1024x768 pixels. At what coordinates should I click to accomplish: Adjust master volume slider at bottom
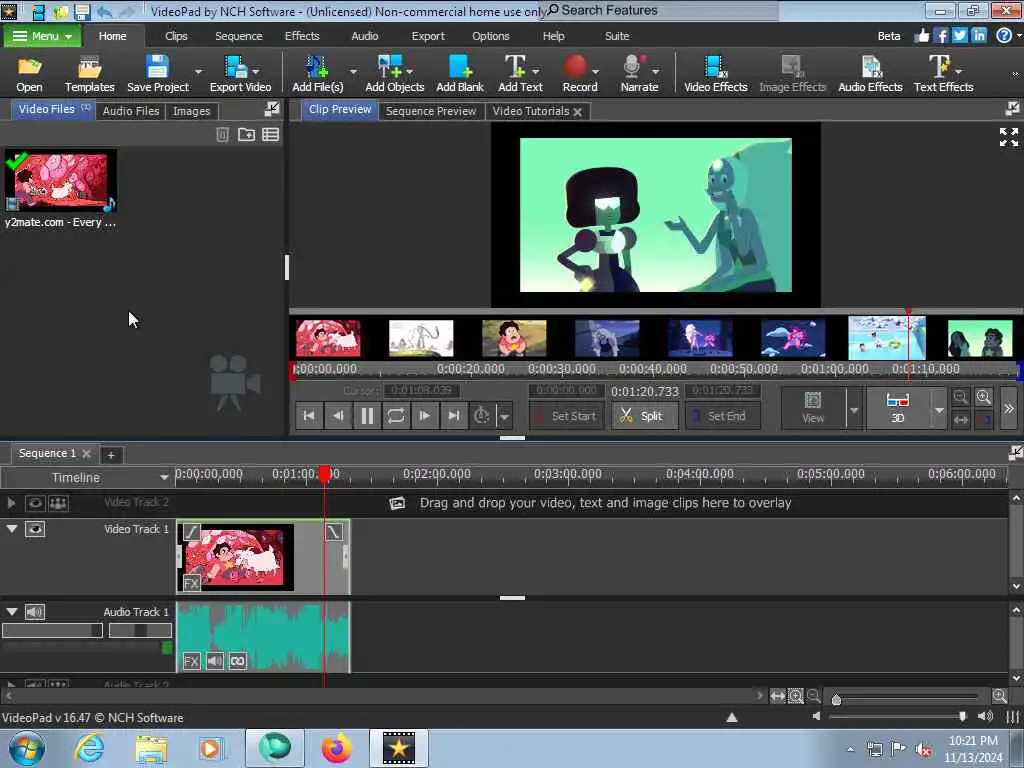point(898,716)
